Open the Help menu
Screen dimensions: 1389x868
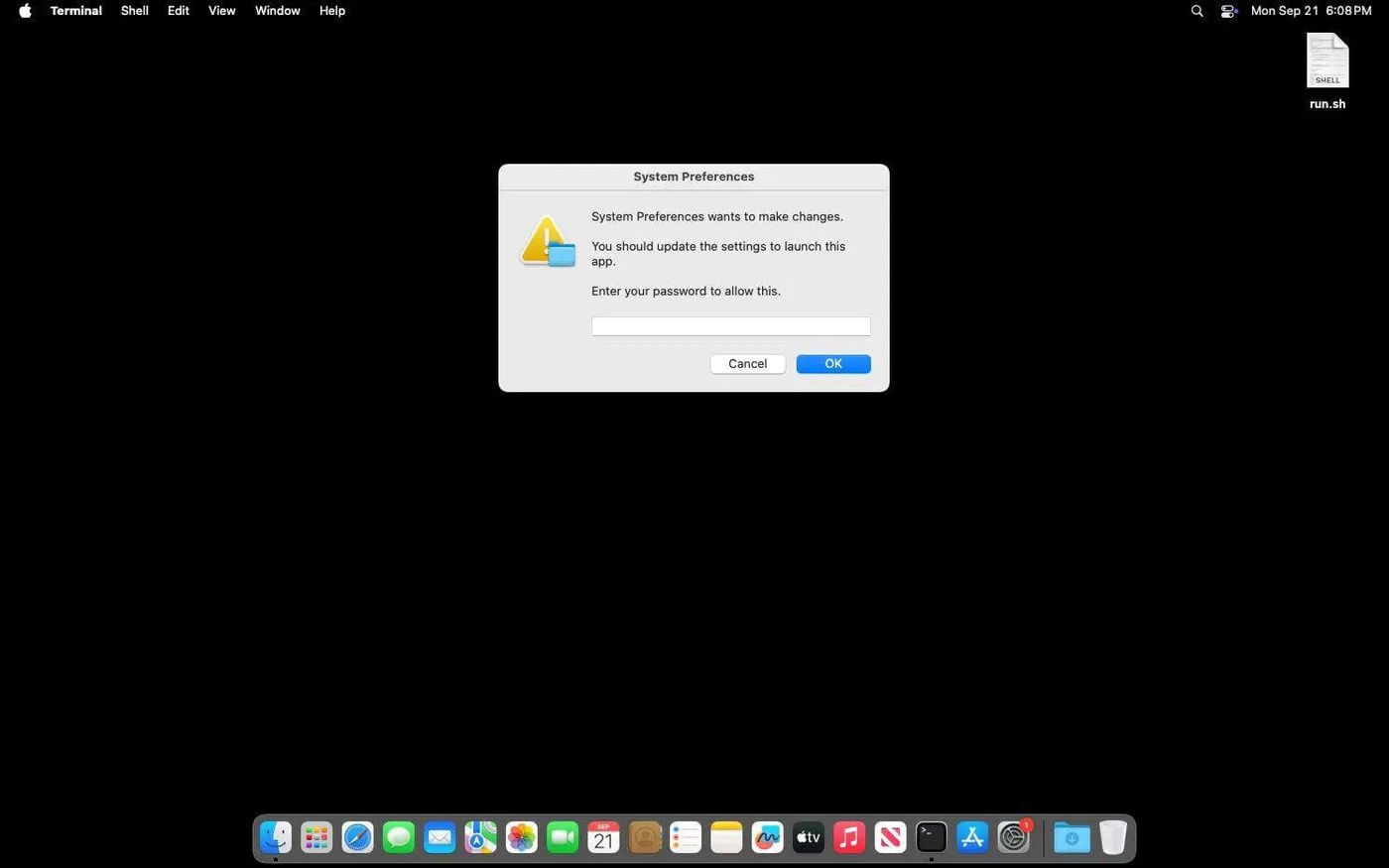pyautogui.click(x=332, y=11)
